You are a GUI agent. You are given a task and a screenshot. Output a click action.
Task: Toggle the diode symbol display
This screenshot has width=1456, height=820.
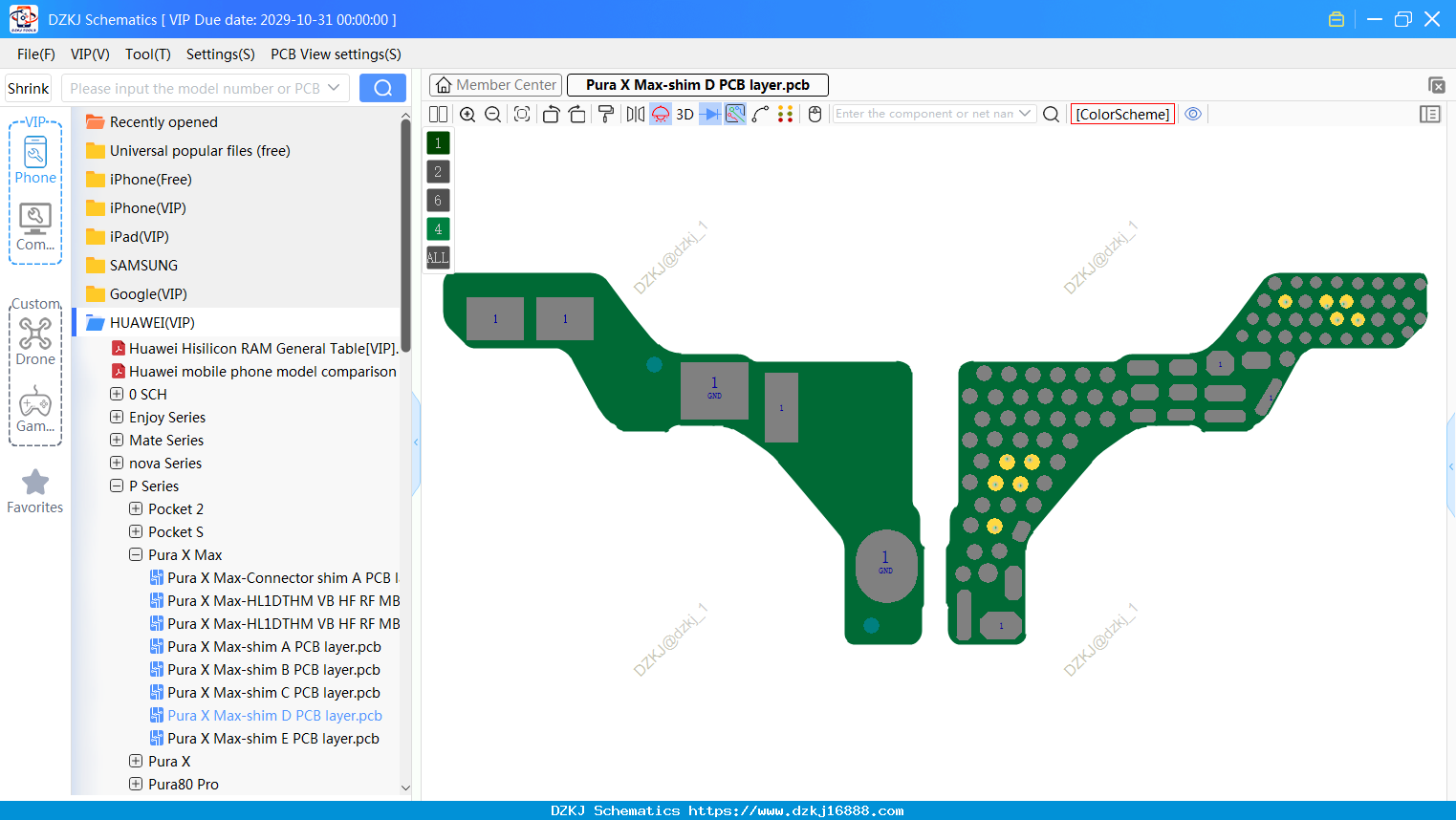click(710, 114)
